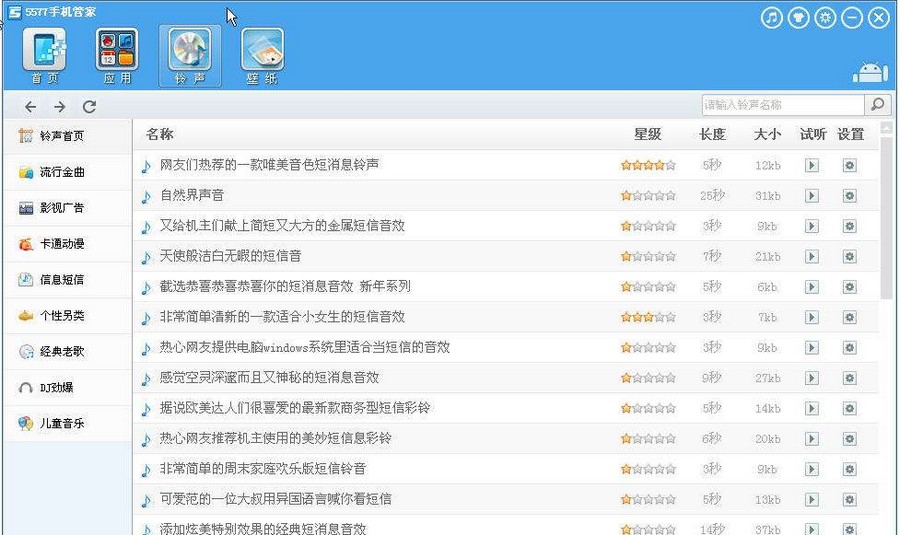Open the skin (shirt) icon in title bar

(x=798, y=18)
